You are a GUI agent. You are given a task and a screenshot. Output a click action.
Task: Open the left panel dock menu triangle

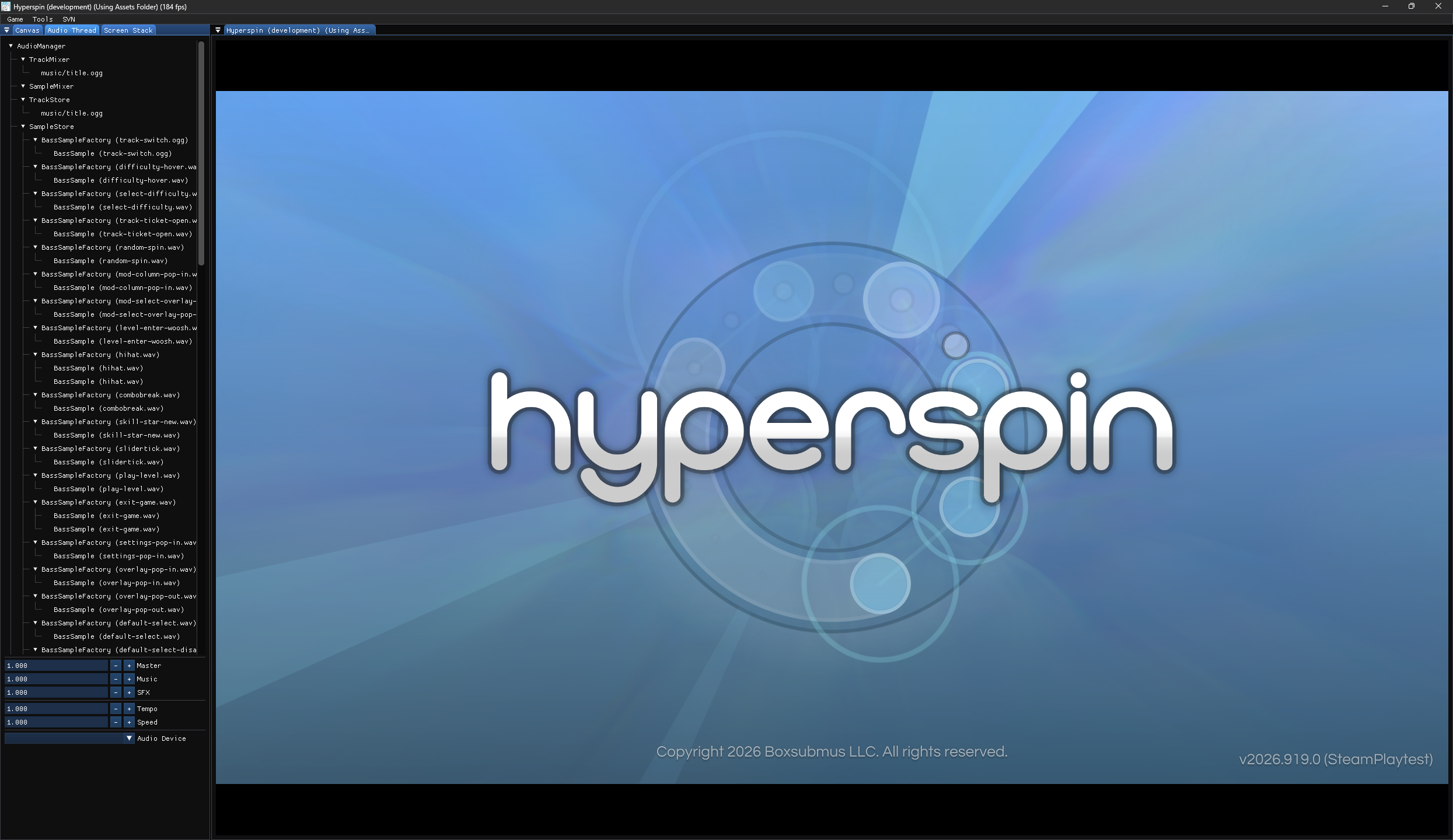point(6,30)
